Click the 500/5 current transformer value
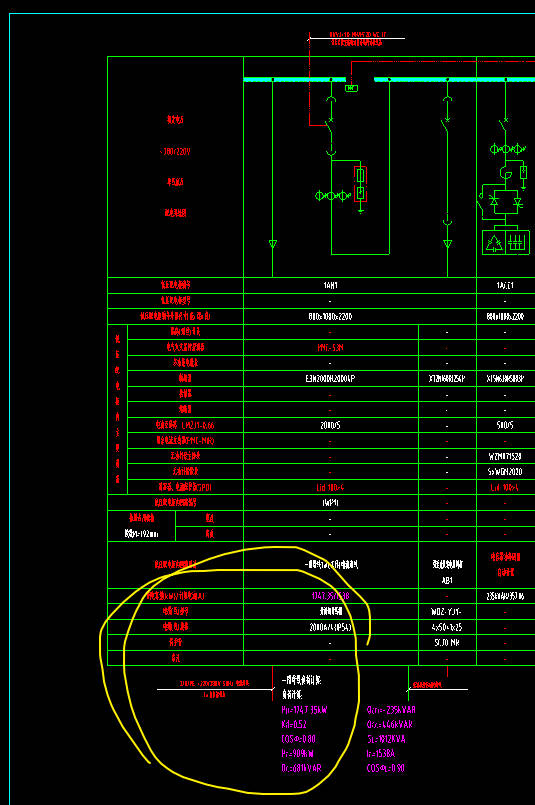This screenshot has width=535, height=805. click(x=505, y=426)
